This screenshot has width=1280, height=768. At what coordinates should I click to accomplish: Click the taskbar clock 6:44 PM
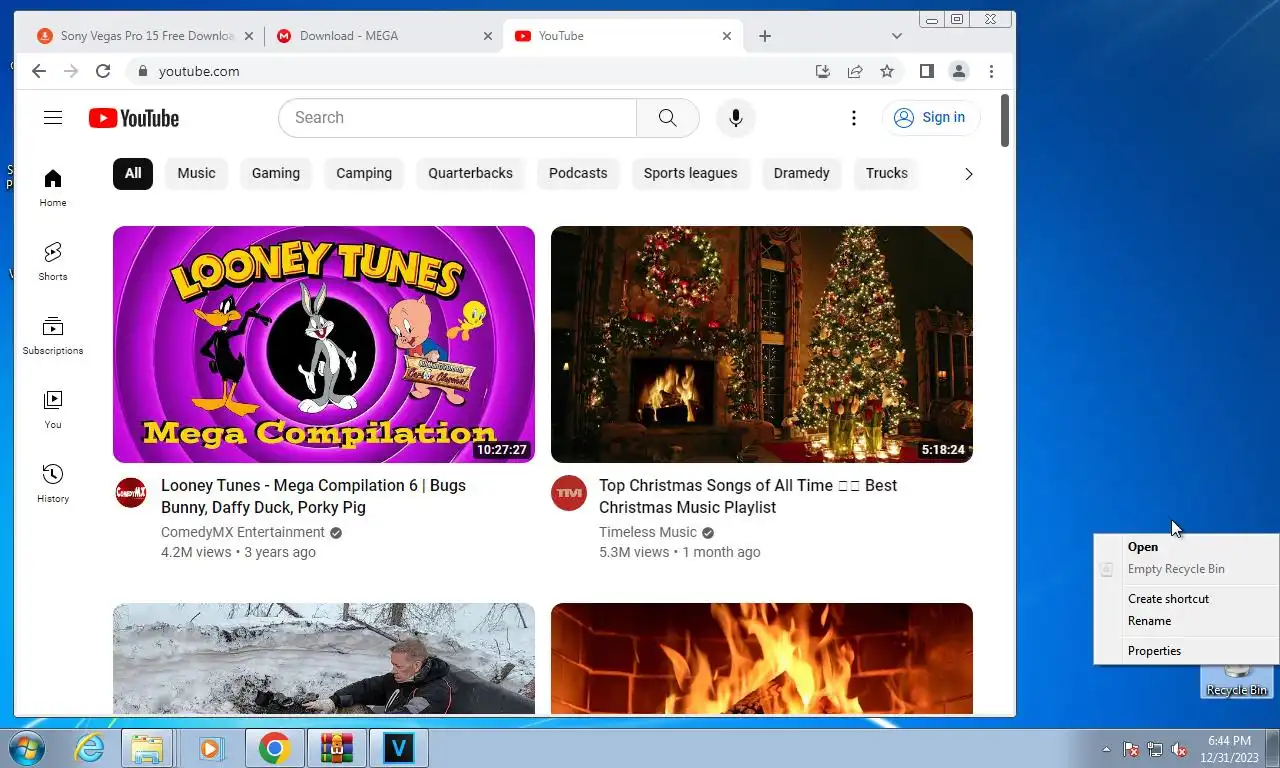(x=1229, y=741)
